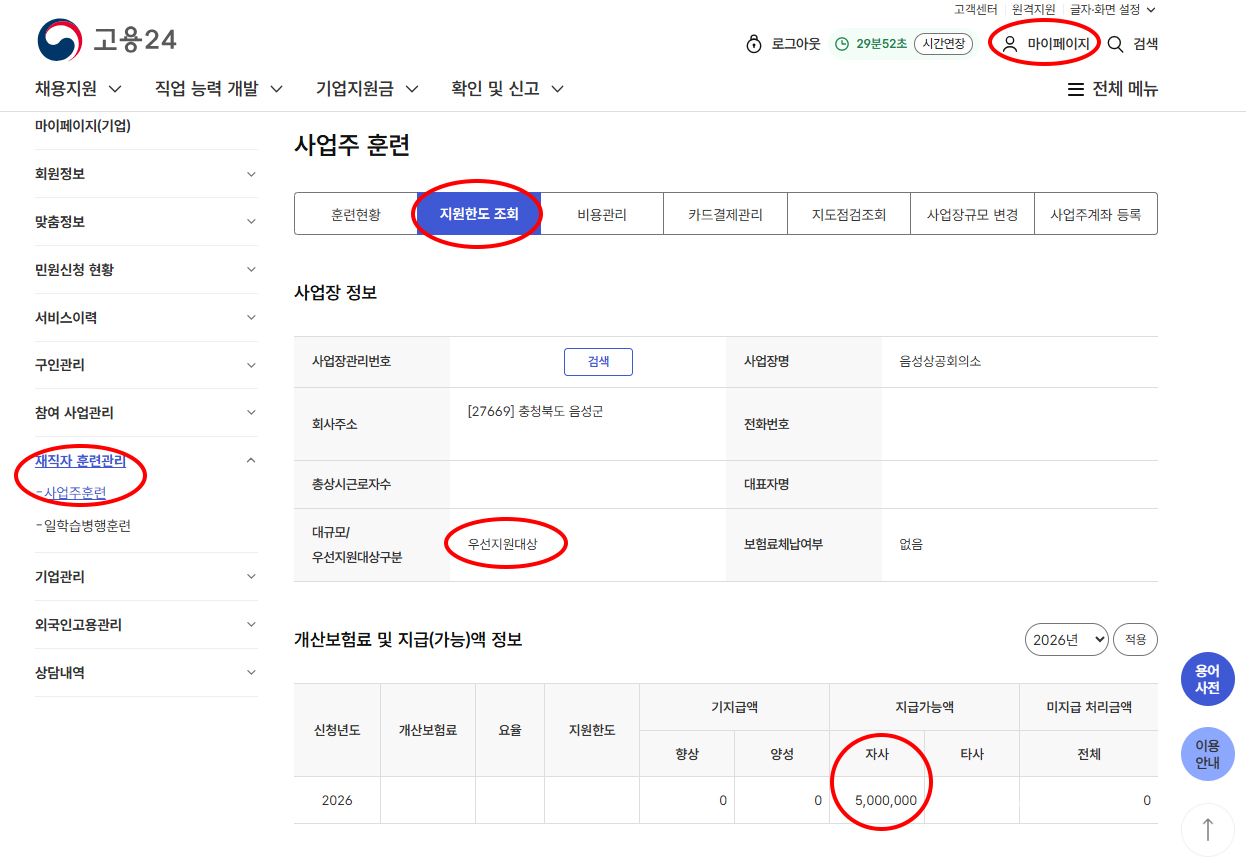Viewport: 1246px width, 861px height.
Task: Open 일학습병행훈련 sidebar link
Action: 87,526
